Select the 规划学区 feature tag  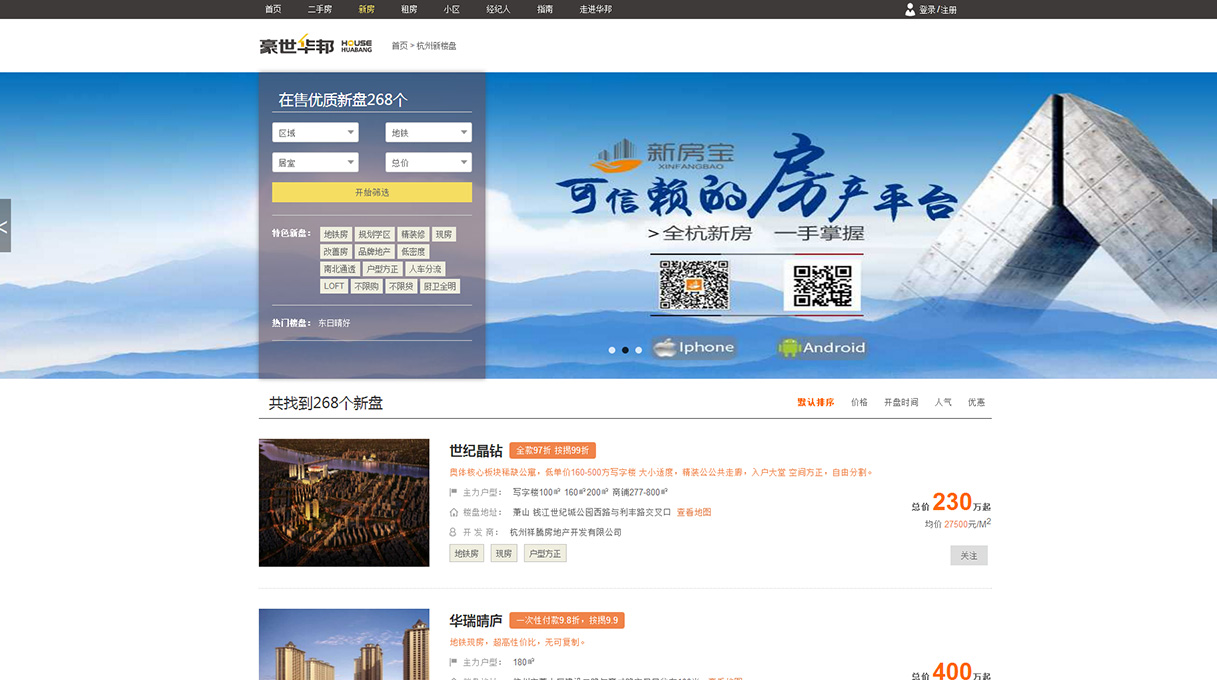click(x=375, y=234)
